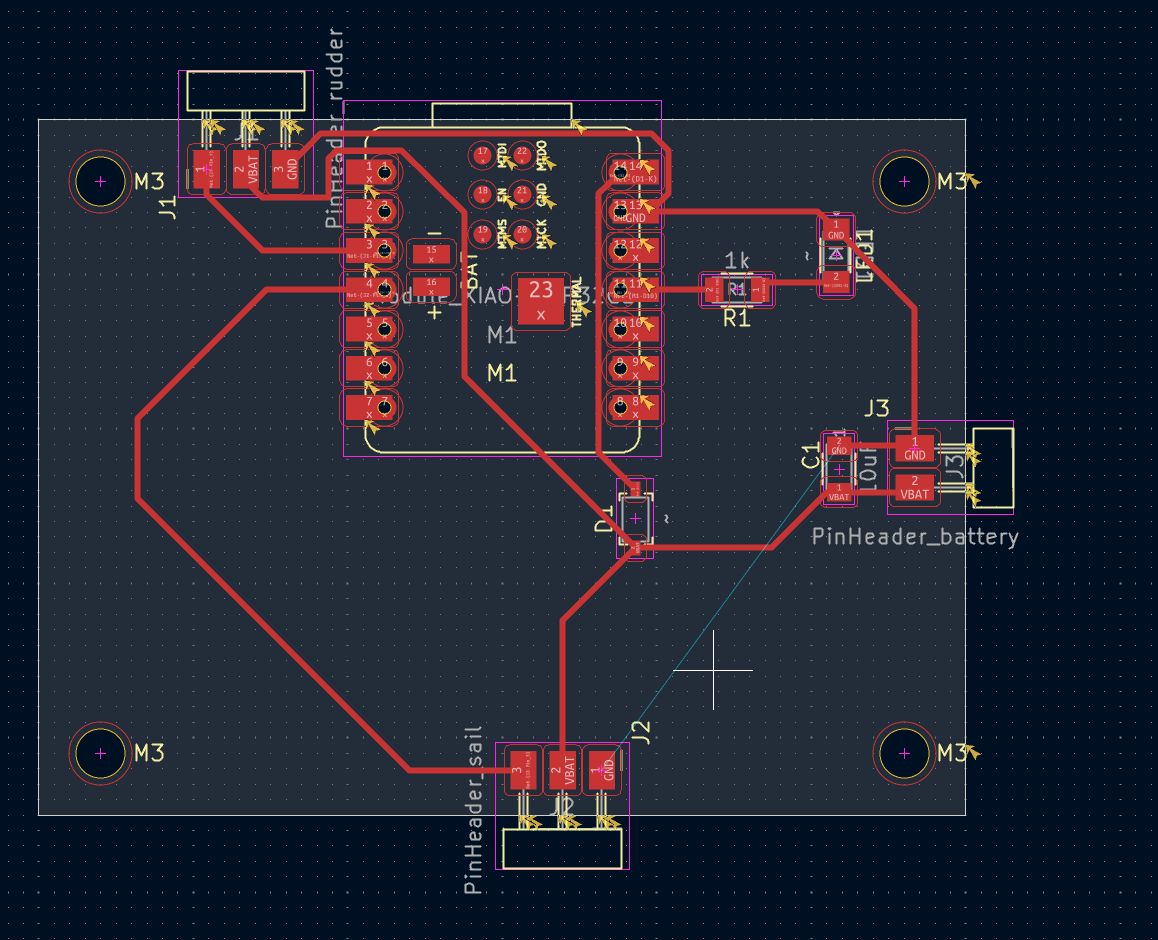
Task: Click the VBAT pad 2 of J1
Action: pos(245,170)
